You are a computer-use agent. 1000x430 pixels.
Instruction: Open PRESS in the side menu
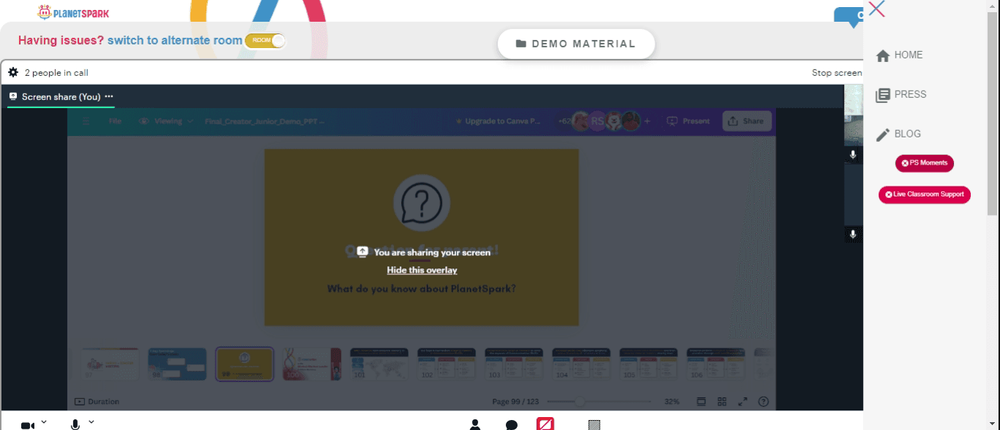901,94
